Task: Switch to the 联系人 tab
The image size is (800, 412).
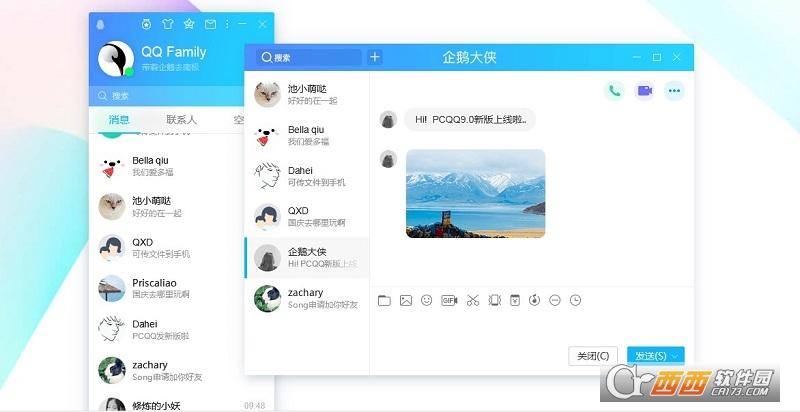Action: tap(181, 120)
